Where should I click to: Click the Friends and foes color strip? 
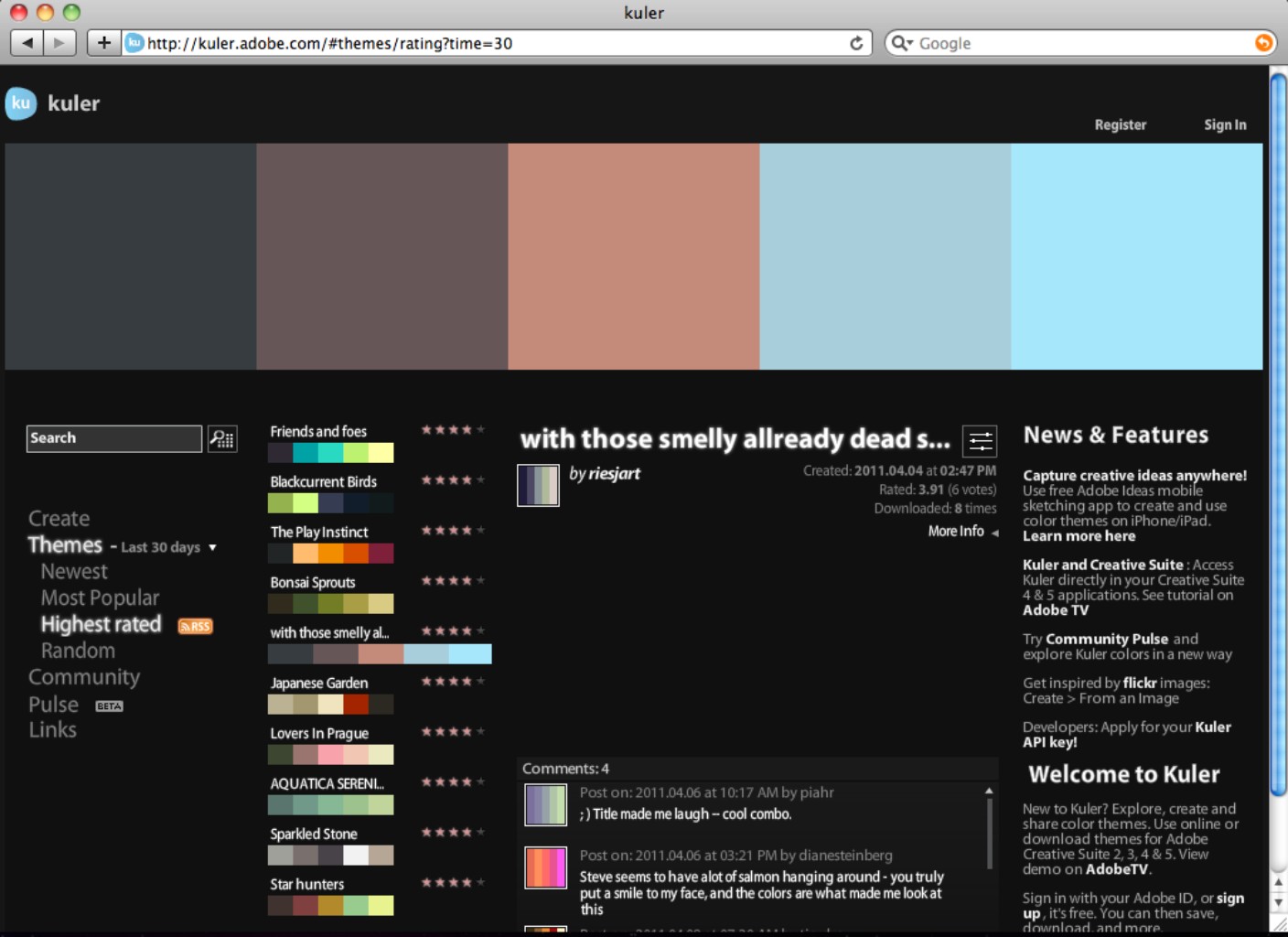[331, 453]
